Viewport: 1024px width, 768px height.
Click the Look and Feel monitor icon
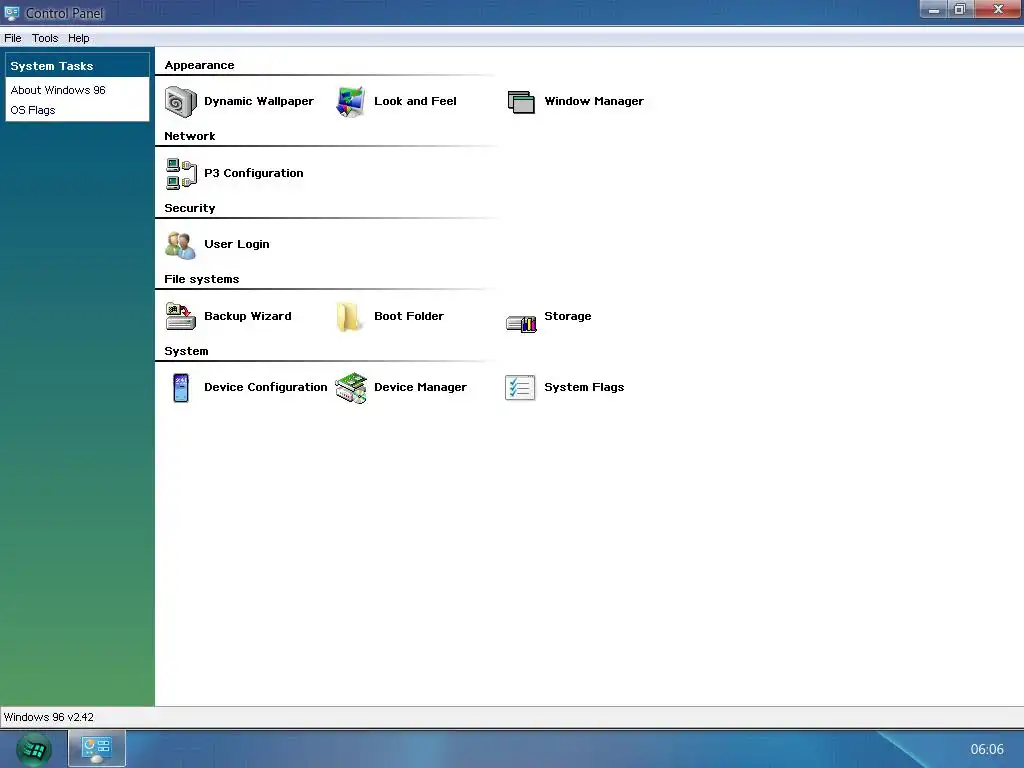[x=351, y=102]
